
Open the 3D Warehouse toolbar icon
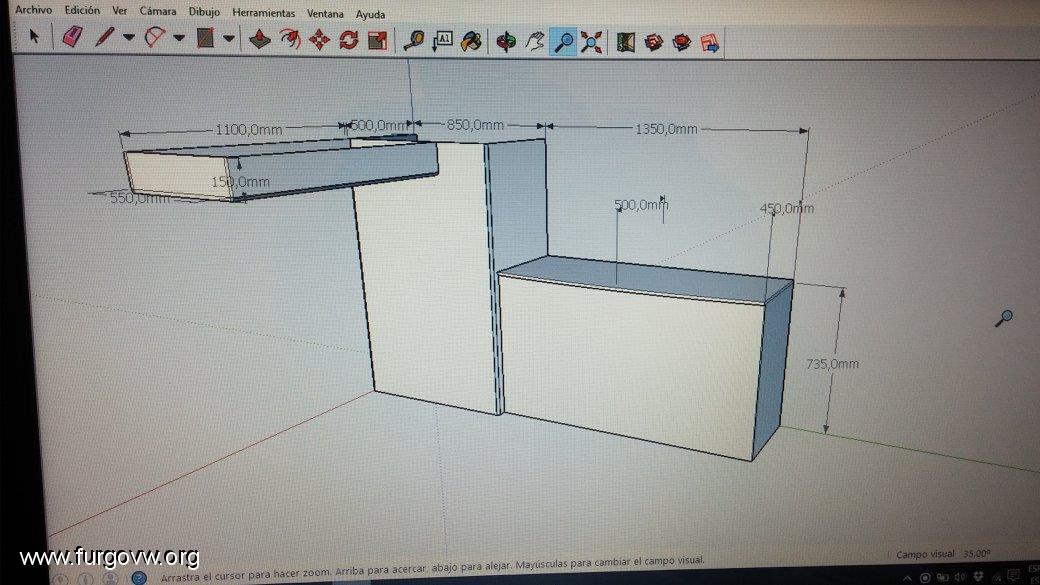tap(625, 42)
